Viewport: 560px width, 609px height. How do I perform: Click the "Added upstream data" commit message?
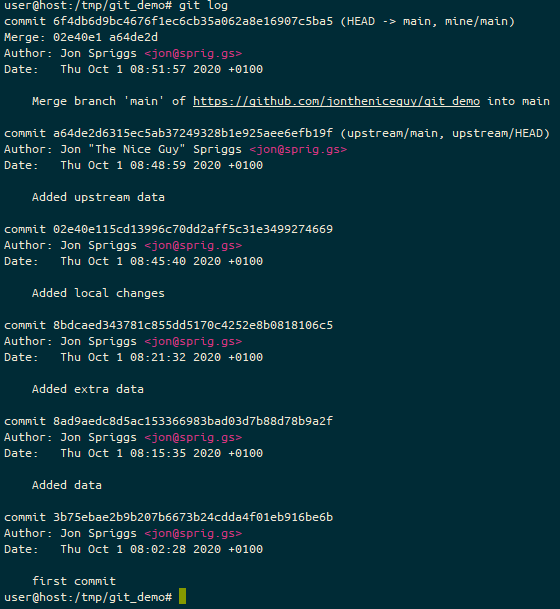98,197
